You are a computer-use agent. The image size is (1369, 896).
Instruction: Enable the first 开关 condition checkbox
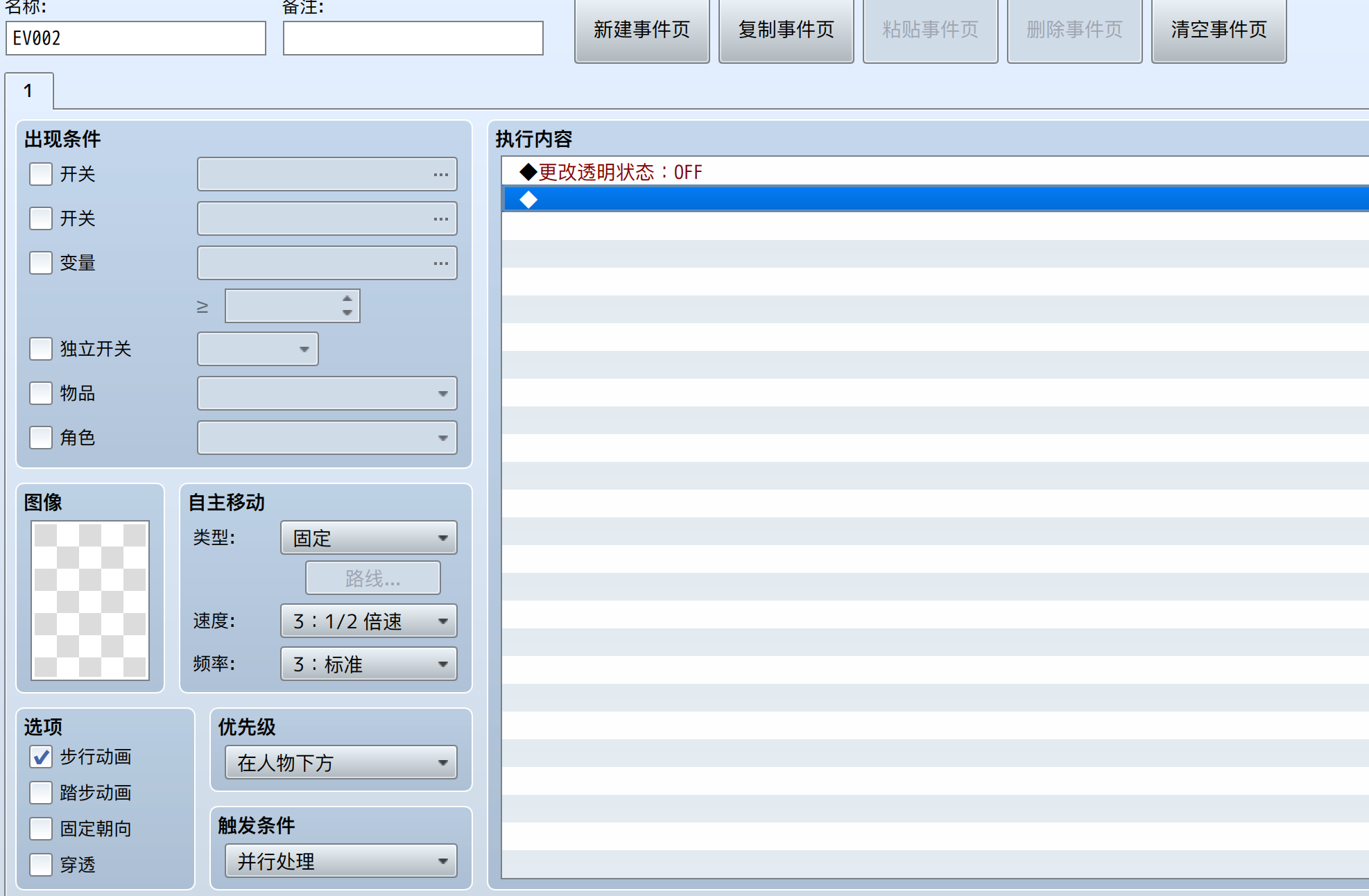coord(41,174)
